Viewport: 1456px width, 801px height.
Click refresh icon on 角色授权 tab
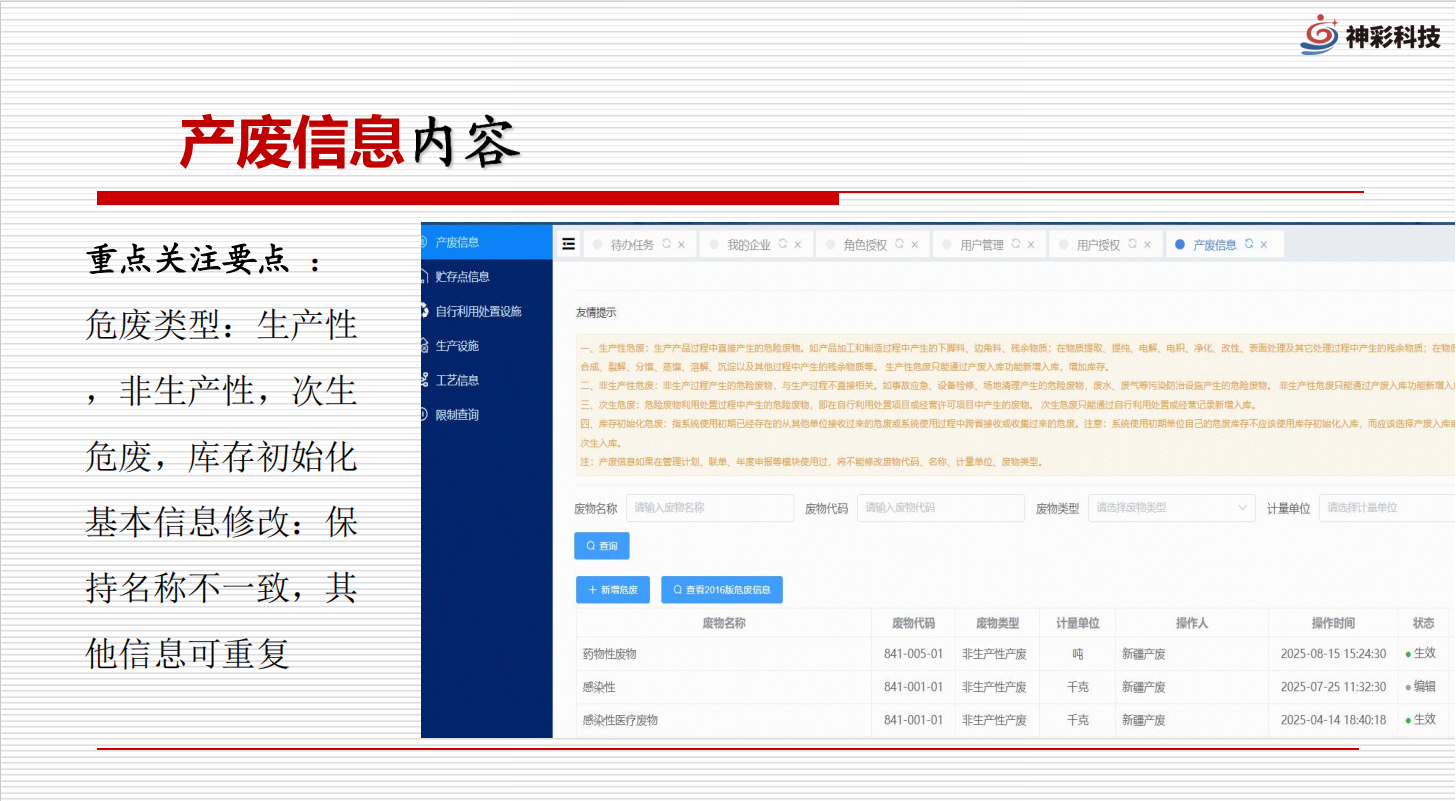tap(899, 244)
